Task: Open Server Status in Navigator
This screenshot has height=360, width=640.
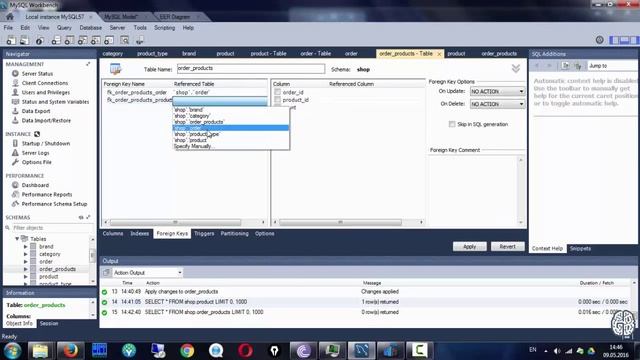Action: point(37,73)
